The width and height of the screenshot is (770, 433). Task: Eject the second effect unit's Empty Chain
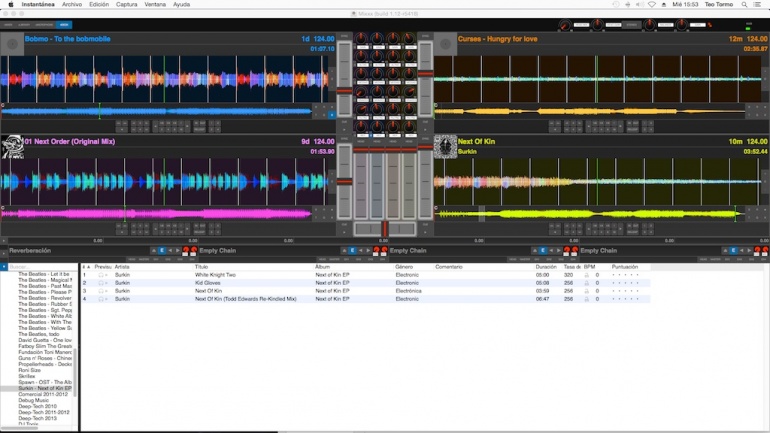(344, 250)
